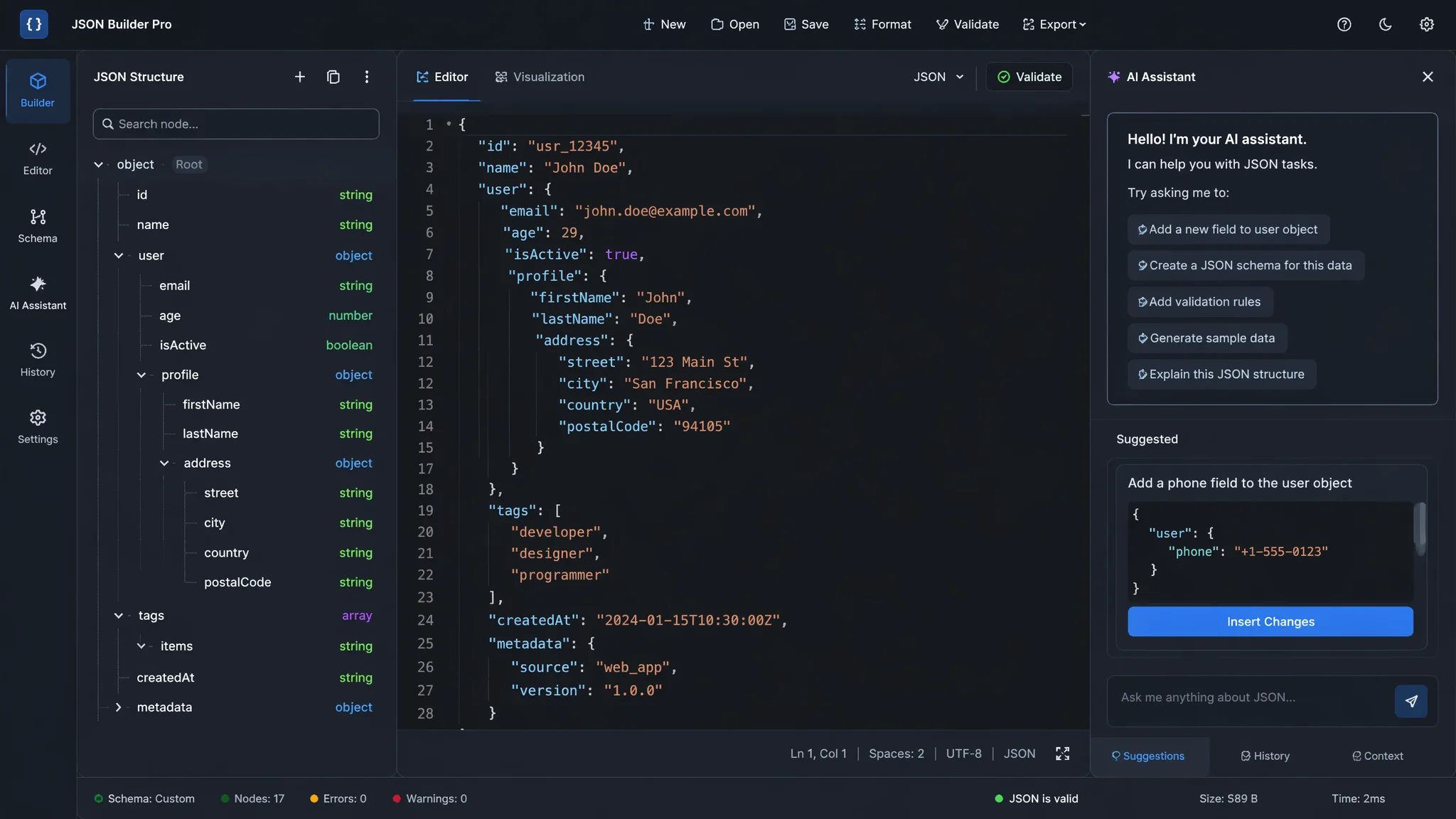Click the UTF-8 encoding indicator
This screenshot has width=1456, height=819.
[963, 754]
